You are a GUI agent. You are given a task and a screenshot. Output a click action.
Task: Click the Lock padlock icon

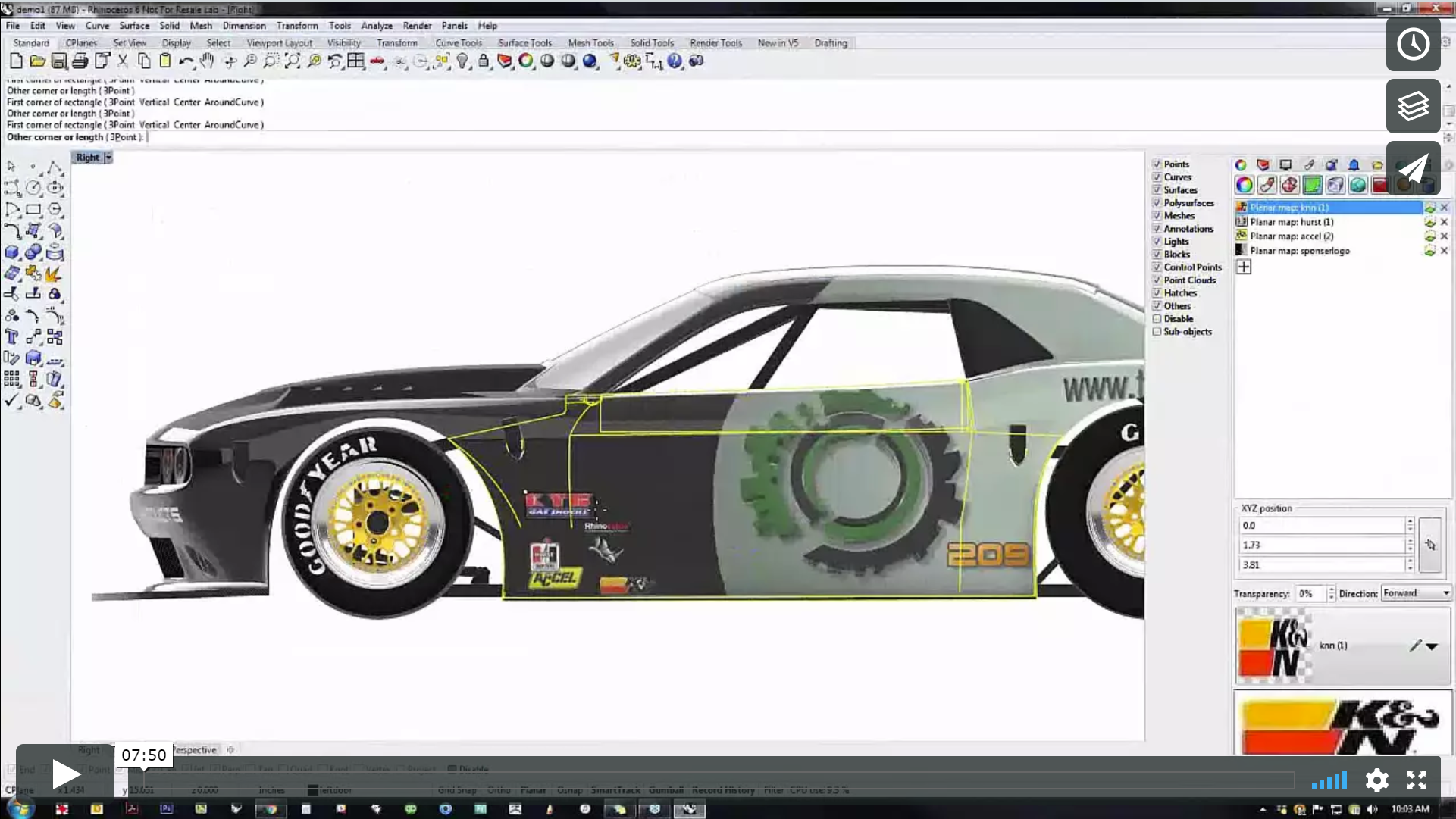coord(484,61)
